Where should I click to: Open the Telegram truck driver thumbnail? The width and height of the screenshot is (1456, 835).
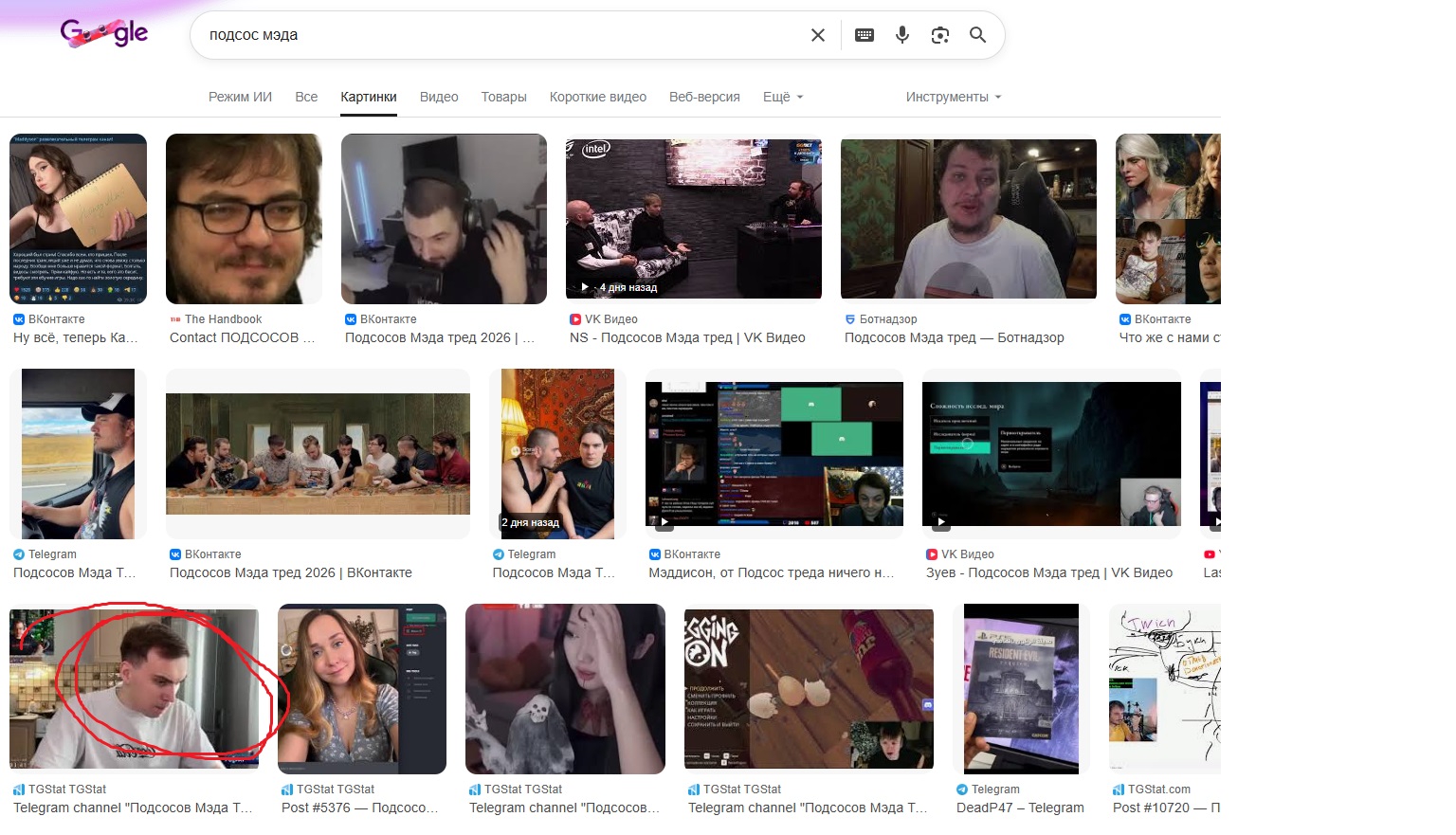[78, 454]
